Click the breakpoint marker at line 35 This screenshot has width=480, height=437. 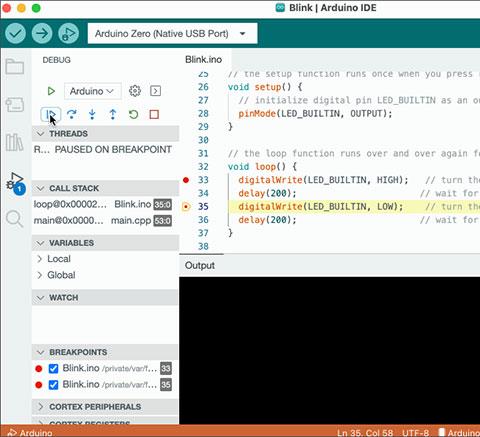pos(186,207)
